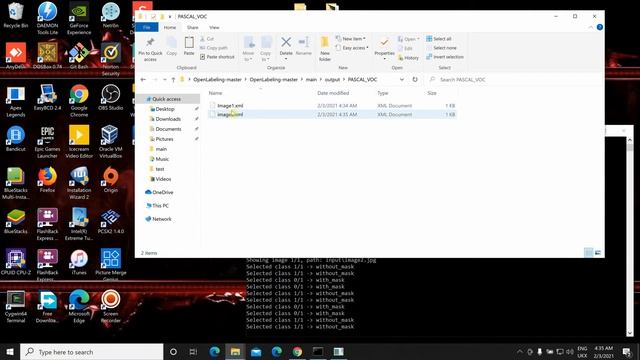Click Select none in ribbon
Screen dimensions: 640x360
click(441, 48)
